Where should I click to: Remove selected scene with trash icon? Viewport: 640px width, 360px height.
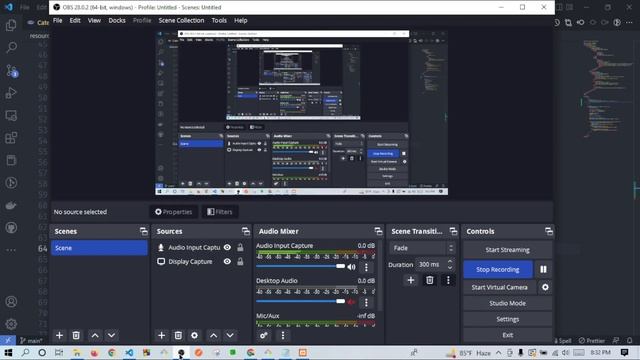point(76,335)
